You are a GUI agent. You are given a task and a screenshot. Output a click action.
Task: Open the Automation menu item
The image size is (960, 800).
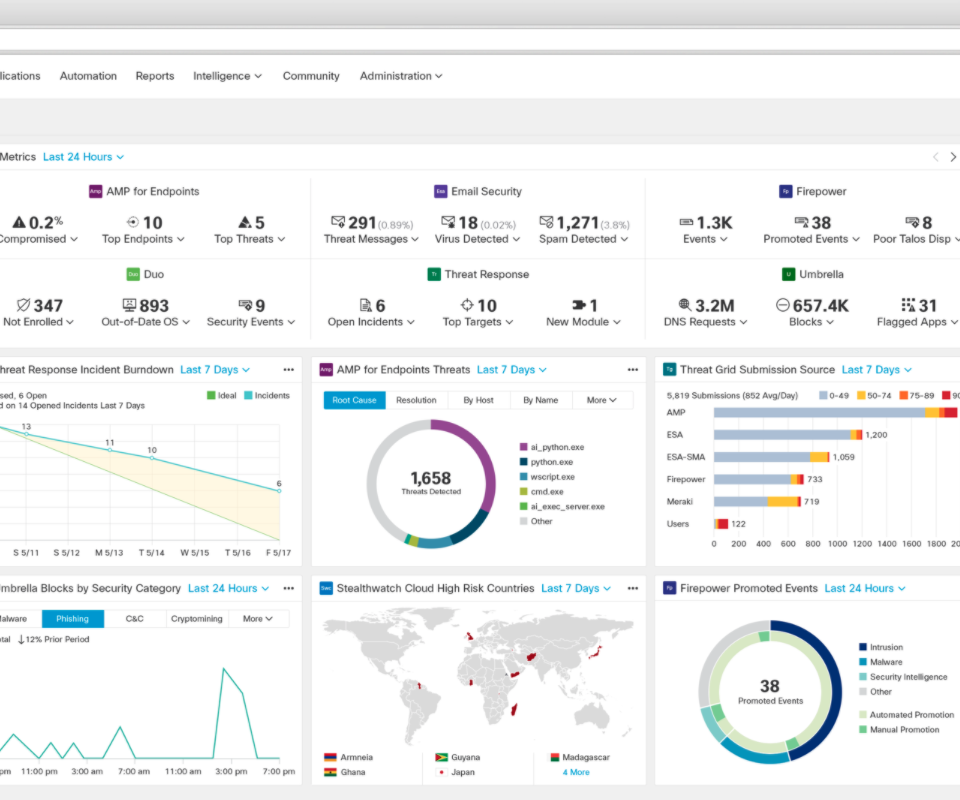[x=88, y=76]
